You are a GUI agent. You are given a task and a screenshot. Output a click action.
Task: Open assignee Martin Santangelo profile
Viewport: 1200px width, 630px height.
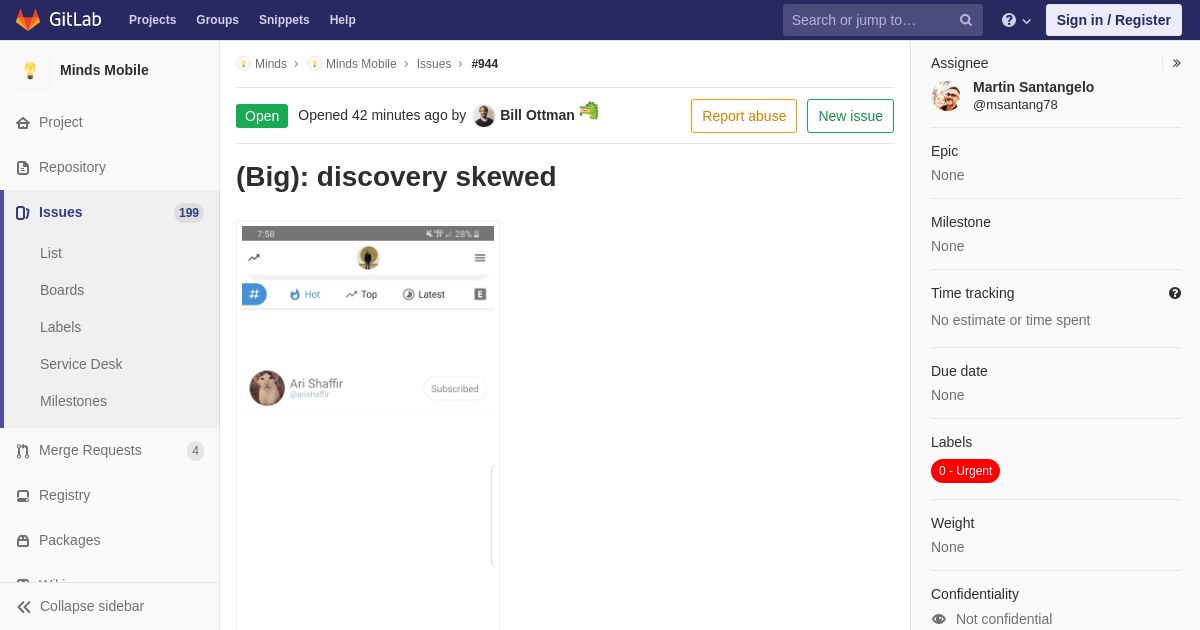pos(1033,87)
